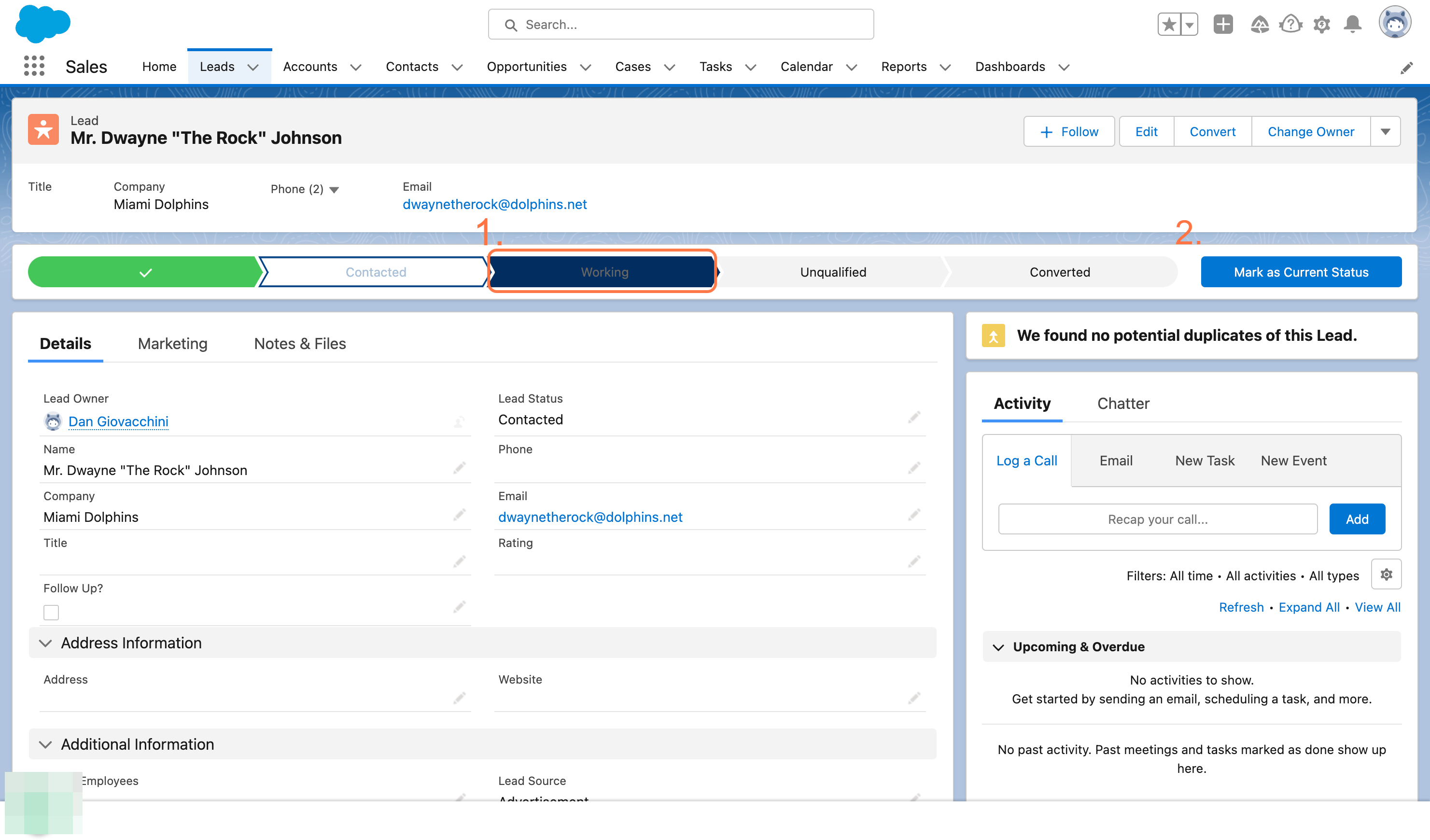
Task: Open the Global Actions plus icon
Action: coord(1223,25)
